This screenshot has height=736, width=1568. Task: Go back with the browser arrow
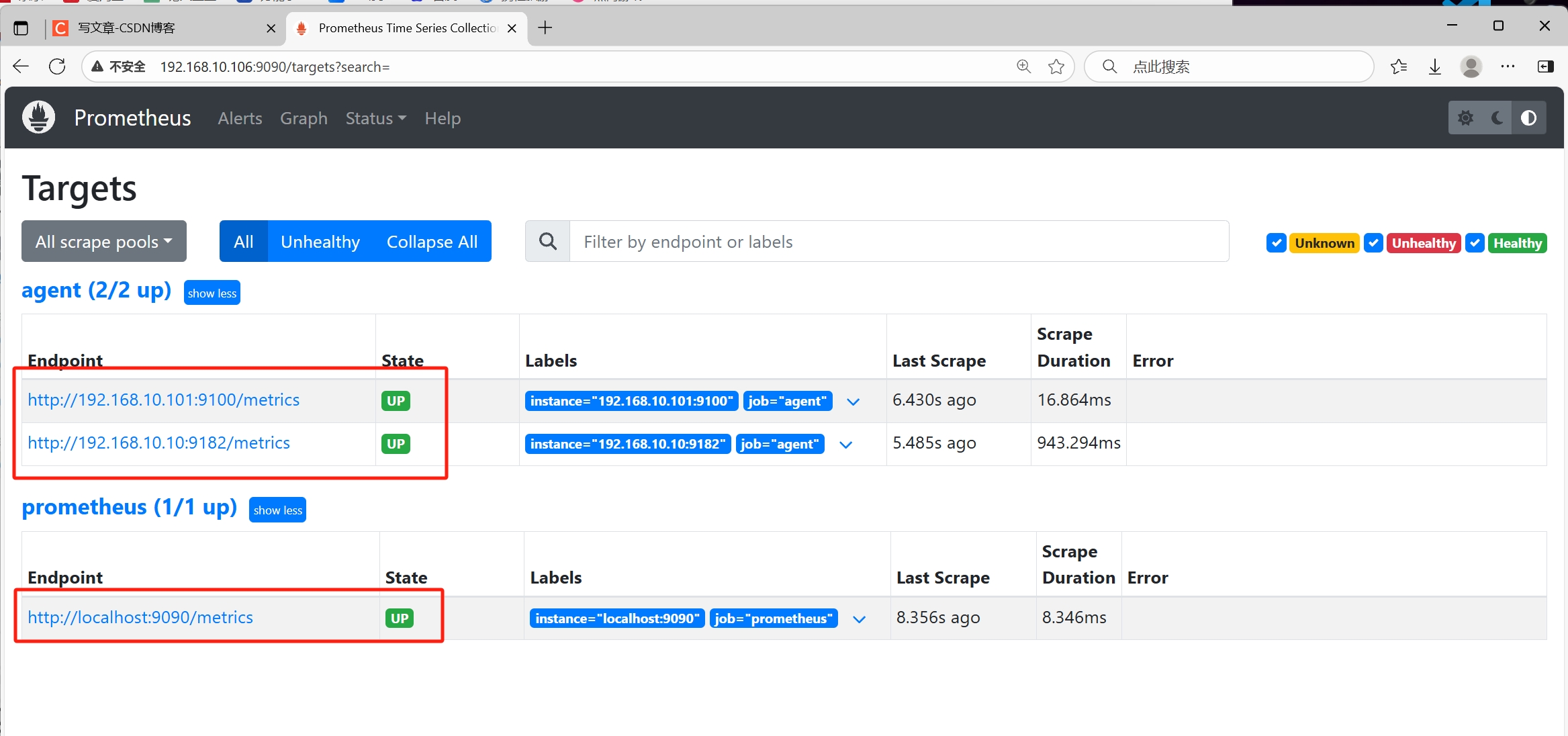tap(21, 66)
